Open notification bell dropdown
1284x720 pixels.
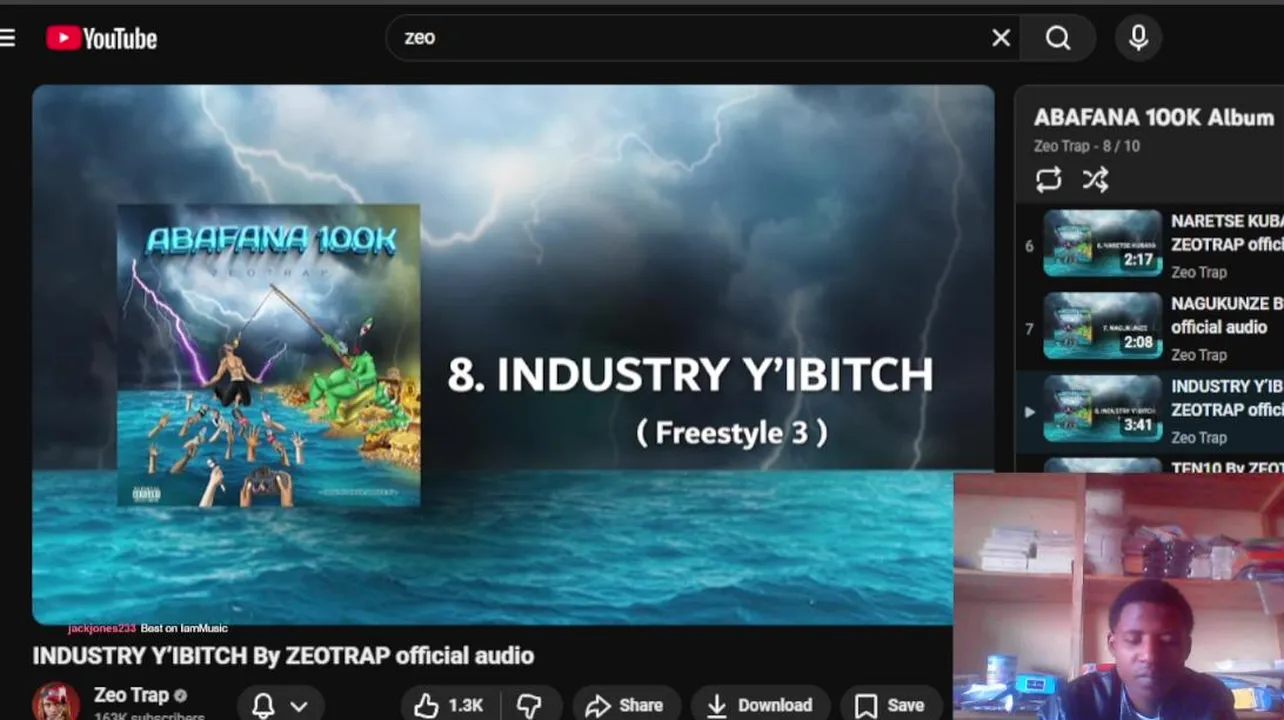(x=280, y=706)
